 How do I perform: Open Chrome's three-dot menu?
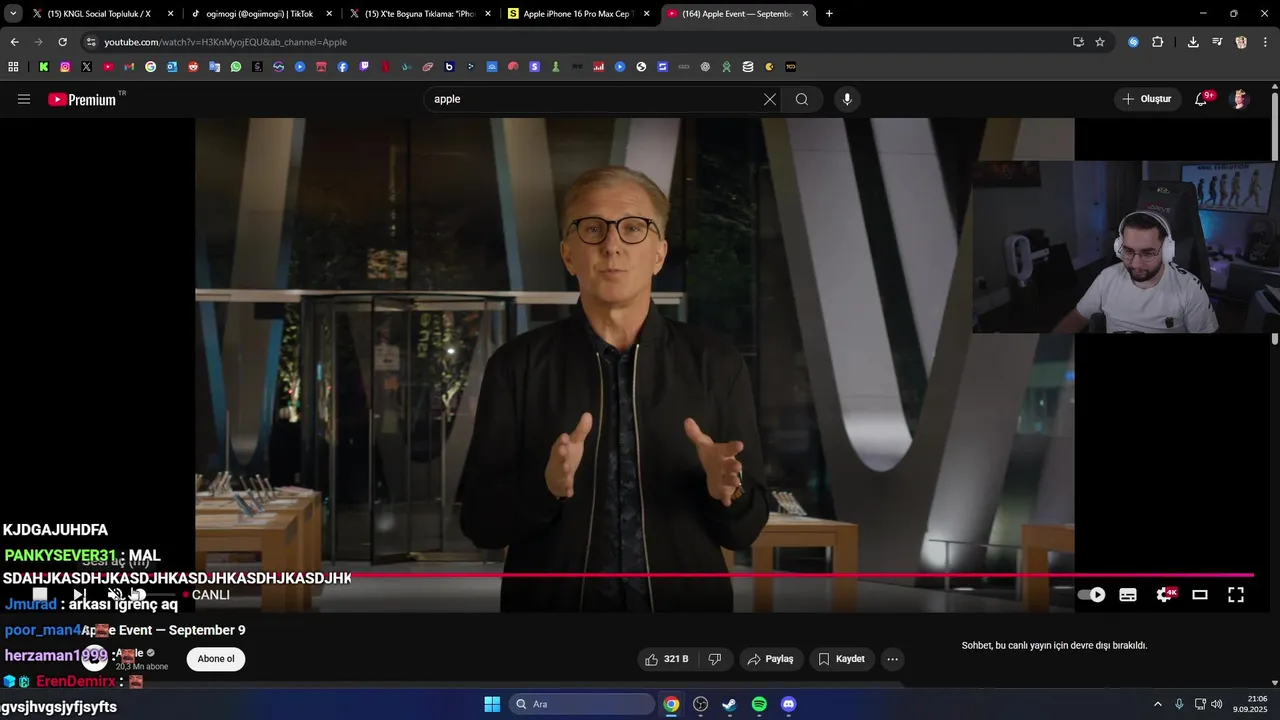coord(1266,42)
